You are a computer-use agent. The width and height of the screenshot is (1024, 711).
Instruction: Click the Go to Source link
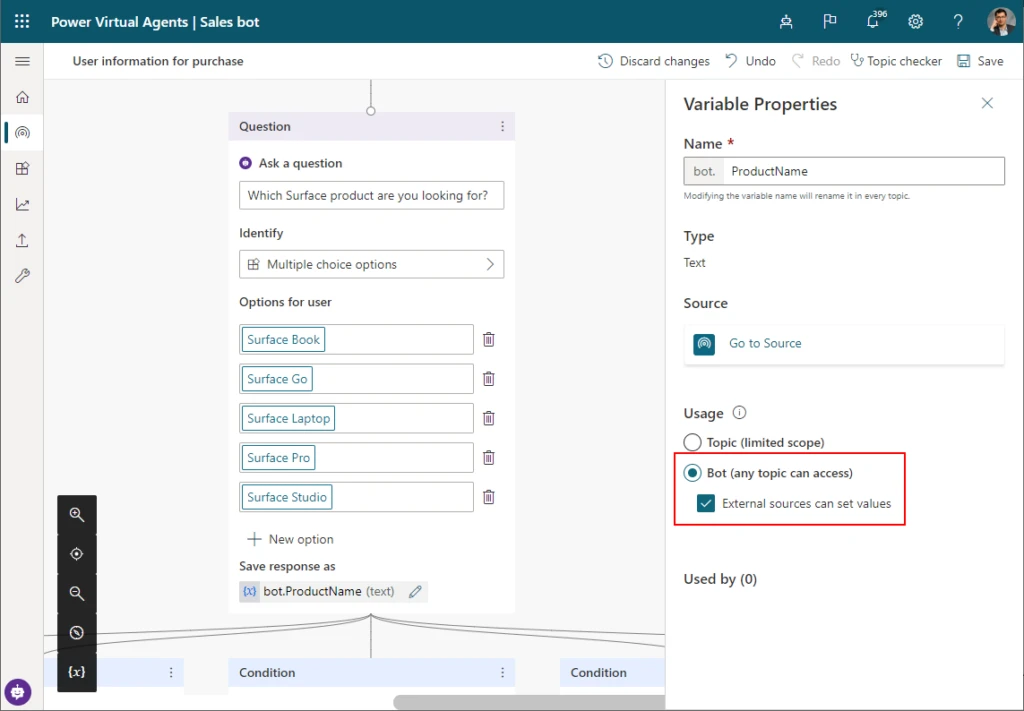(765, 344)
